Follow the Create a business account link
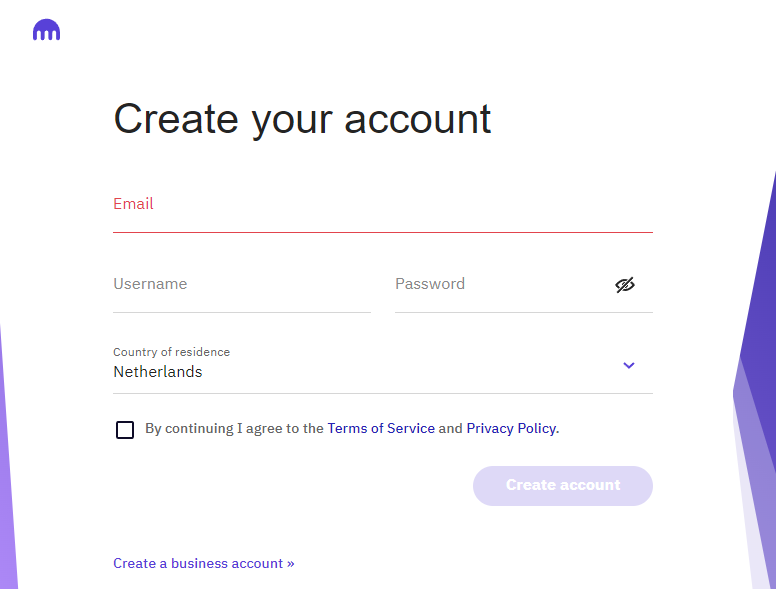Image resolution: width=776 pixels, height=589 pixels. (204, 563)
